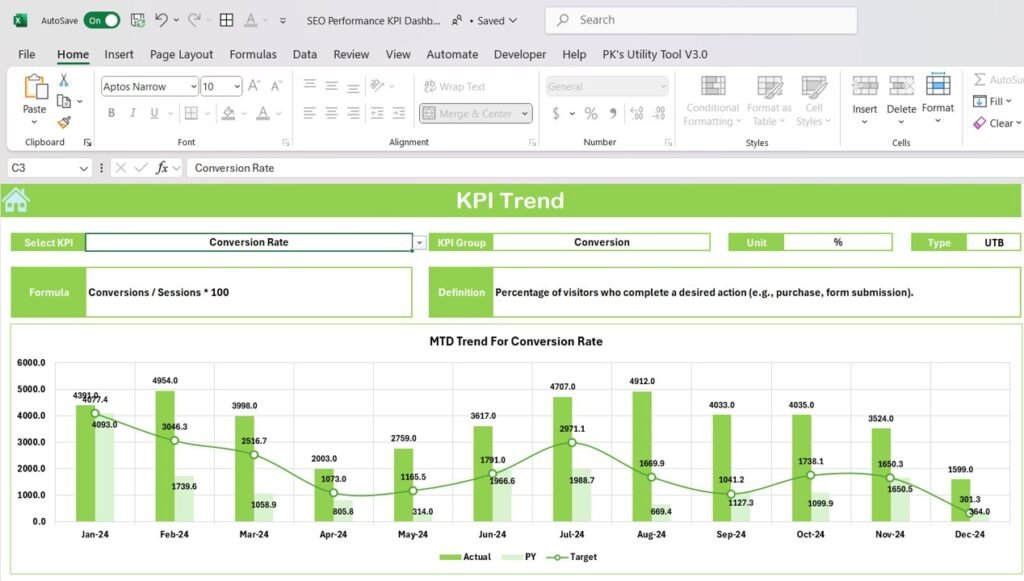Switch to the Formulas ribbon tab

[x=253, y=54]
